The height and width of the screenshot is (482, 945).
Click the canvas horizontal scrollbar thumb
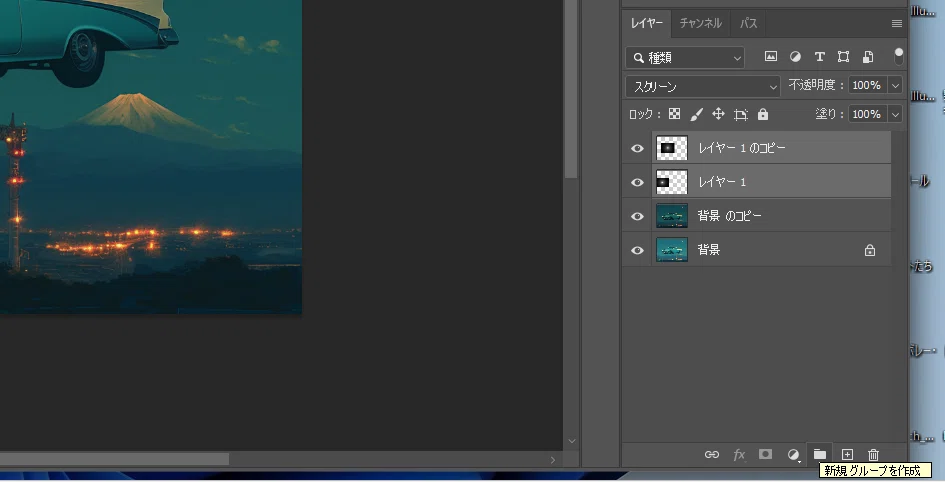(x=115, y=459)
